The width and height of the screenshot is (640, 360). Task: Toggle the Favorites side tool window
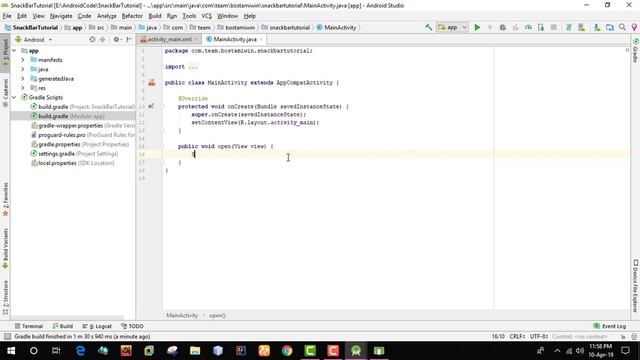(x=5, y=199)
